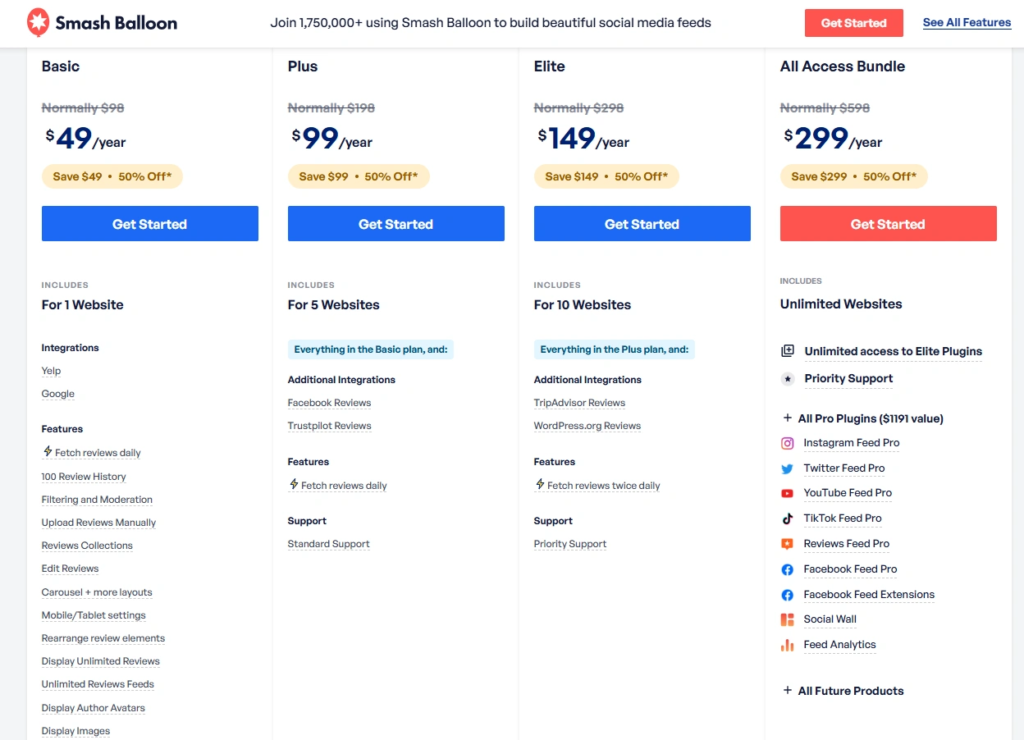Click the Instagram Feed Pro icon
The image size is (1024, 740).
click(x=787, y=443)
